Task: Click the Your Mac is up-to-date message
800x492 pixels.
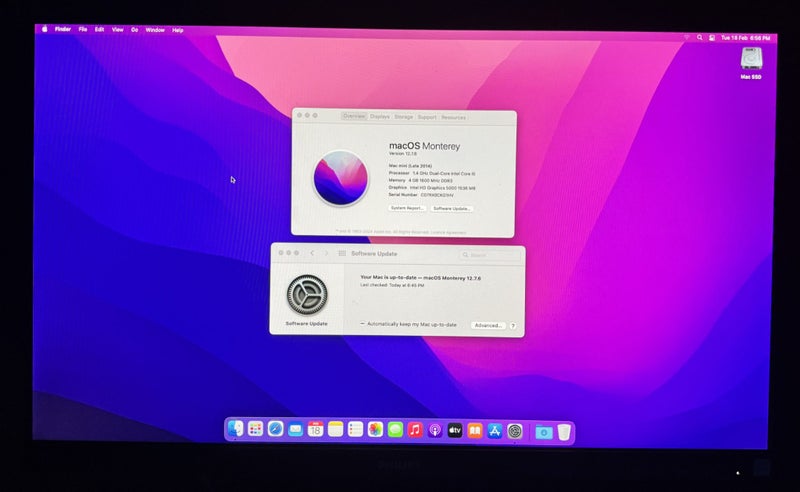Action: 420,278
